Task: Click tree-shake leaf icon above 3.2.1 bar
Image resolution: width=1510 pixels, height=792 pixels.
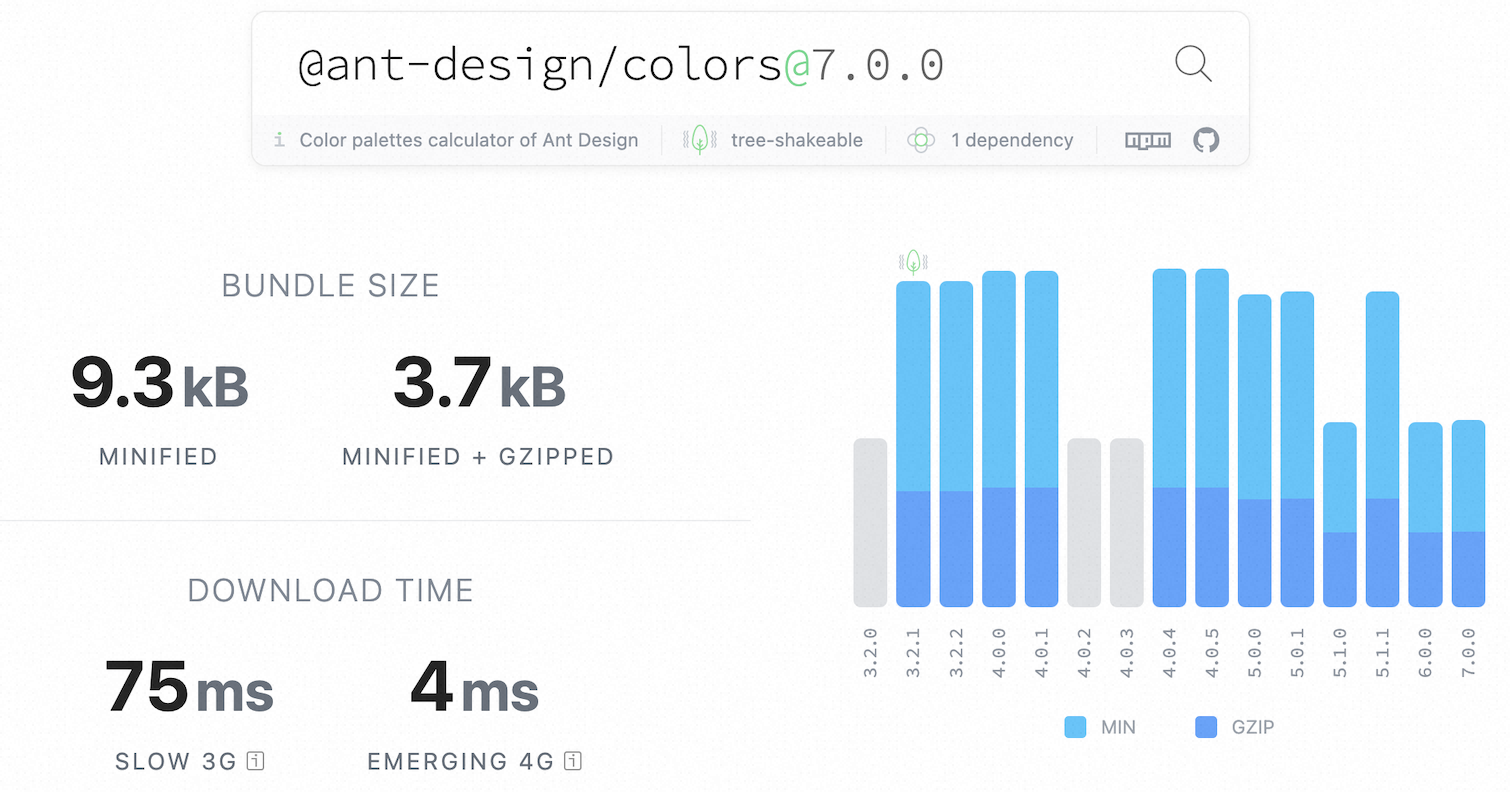Action: [x=913, y=262]
